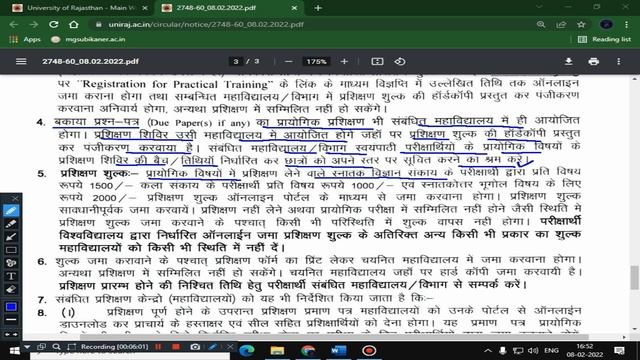The image size is (640, 360).
Task: Open the notification center
Action: click(619, 351)
